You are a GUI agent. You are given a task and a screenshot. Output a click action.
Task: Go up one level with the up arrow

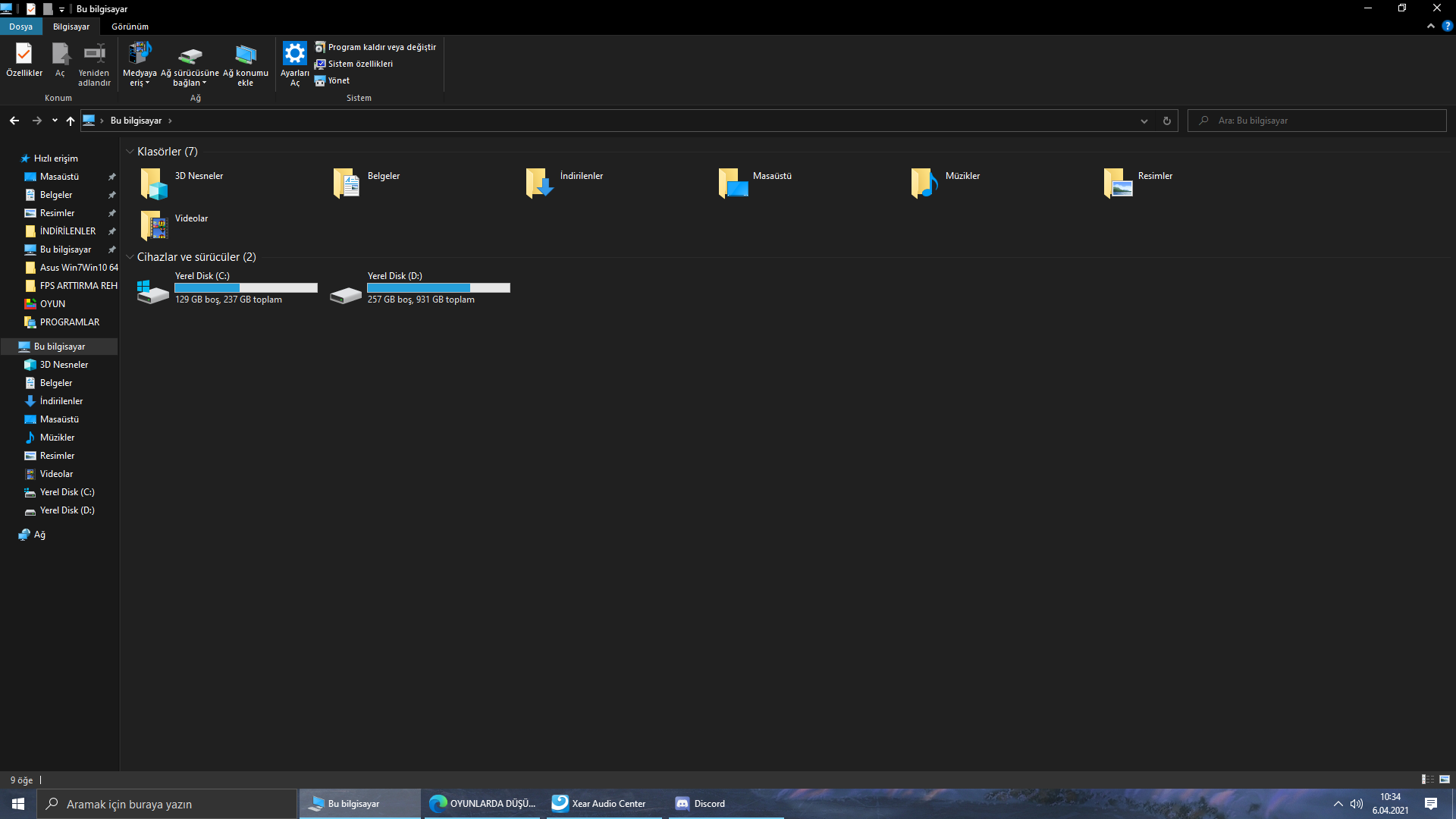tap(71, 121)
